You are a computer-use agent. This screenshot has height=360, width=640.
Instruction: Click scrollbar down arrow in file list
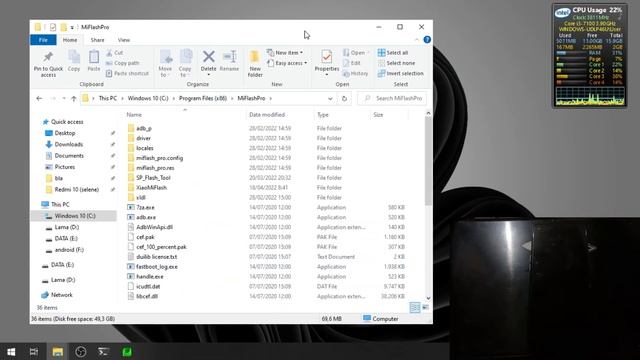[428, 298]
